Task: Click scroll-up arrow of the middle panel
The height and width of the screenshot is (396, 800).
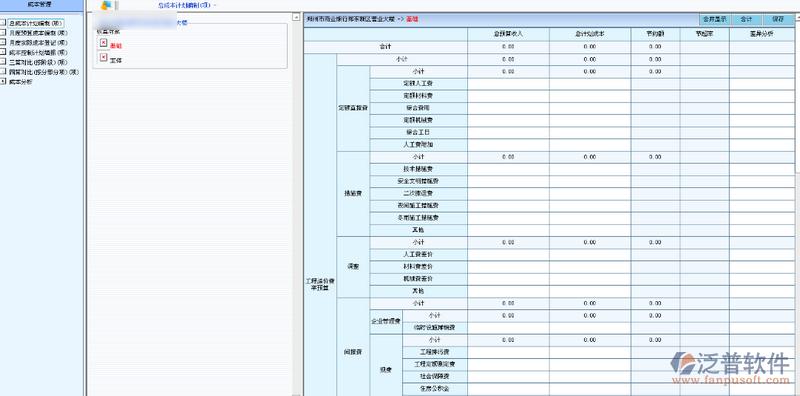Action: 296,17
